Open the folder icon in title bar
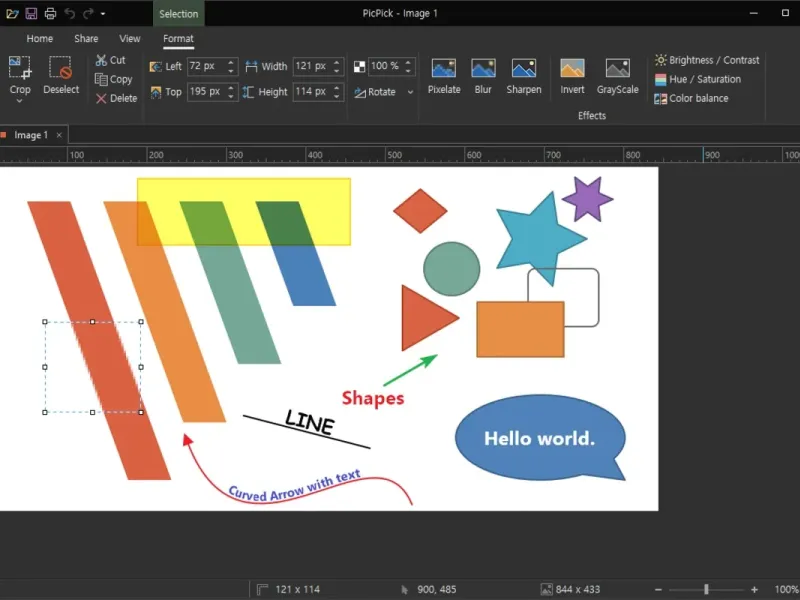The width and height of the screenshot is (800, 600). [12, 14]
